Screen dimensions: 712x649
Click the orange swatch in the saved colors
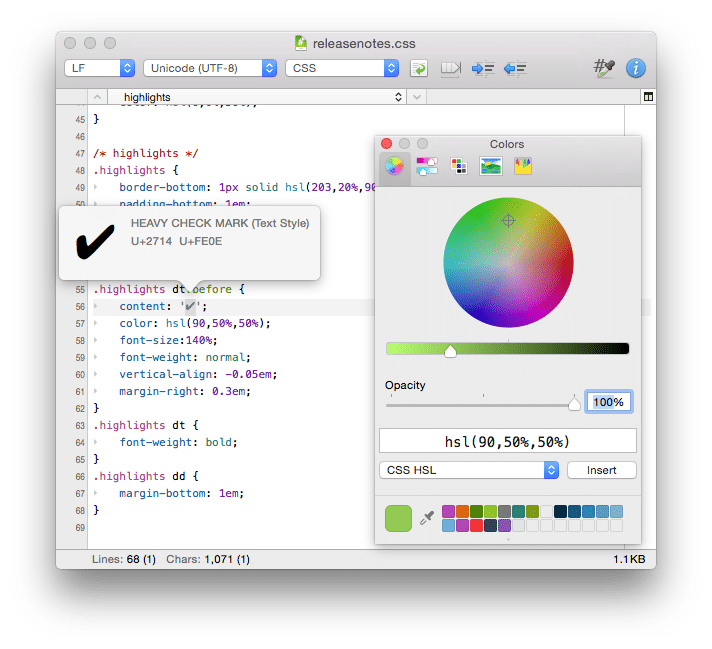coord(463,511)
